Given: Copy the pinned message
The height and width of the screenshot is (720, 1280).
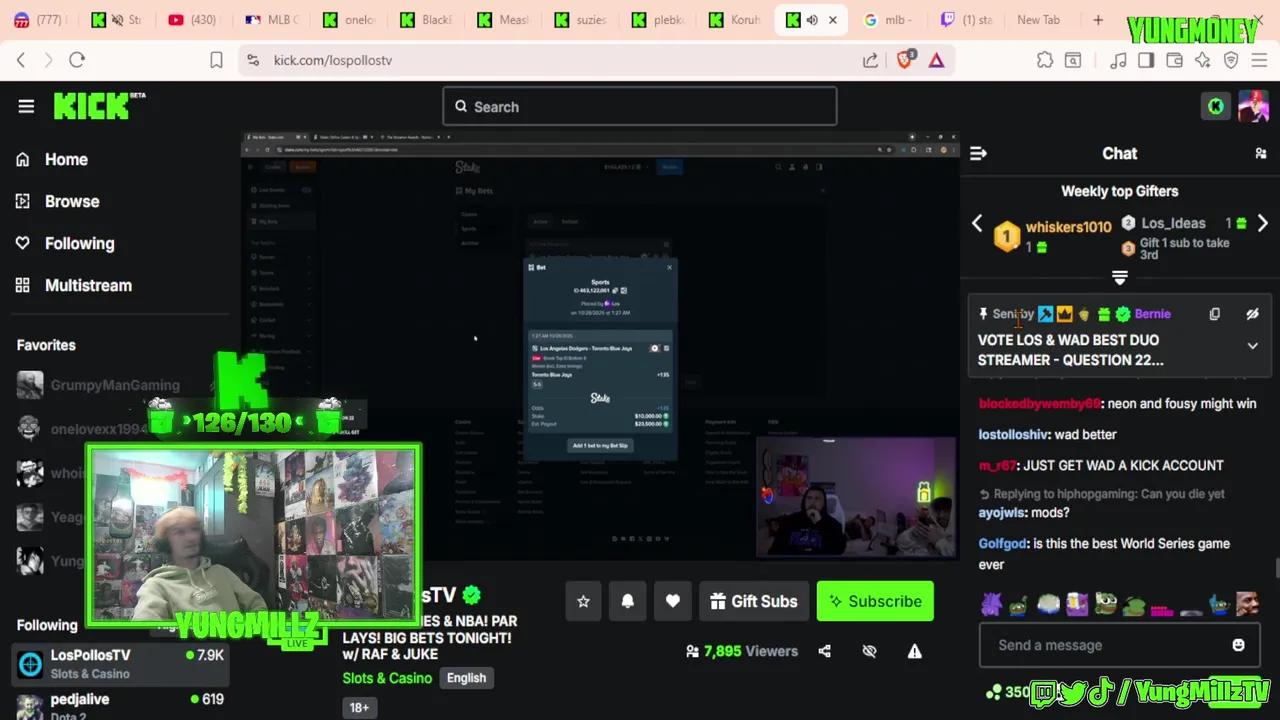Looking at the screenshot, I should coord(1214,314).
